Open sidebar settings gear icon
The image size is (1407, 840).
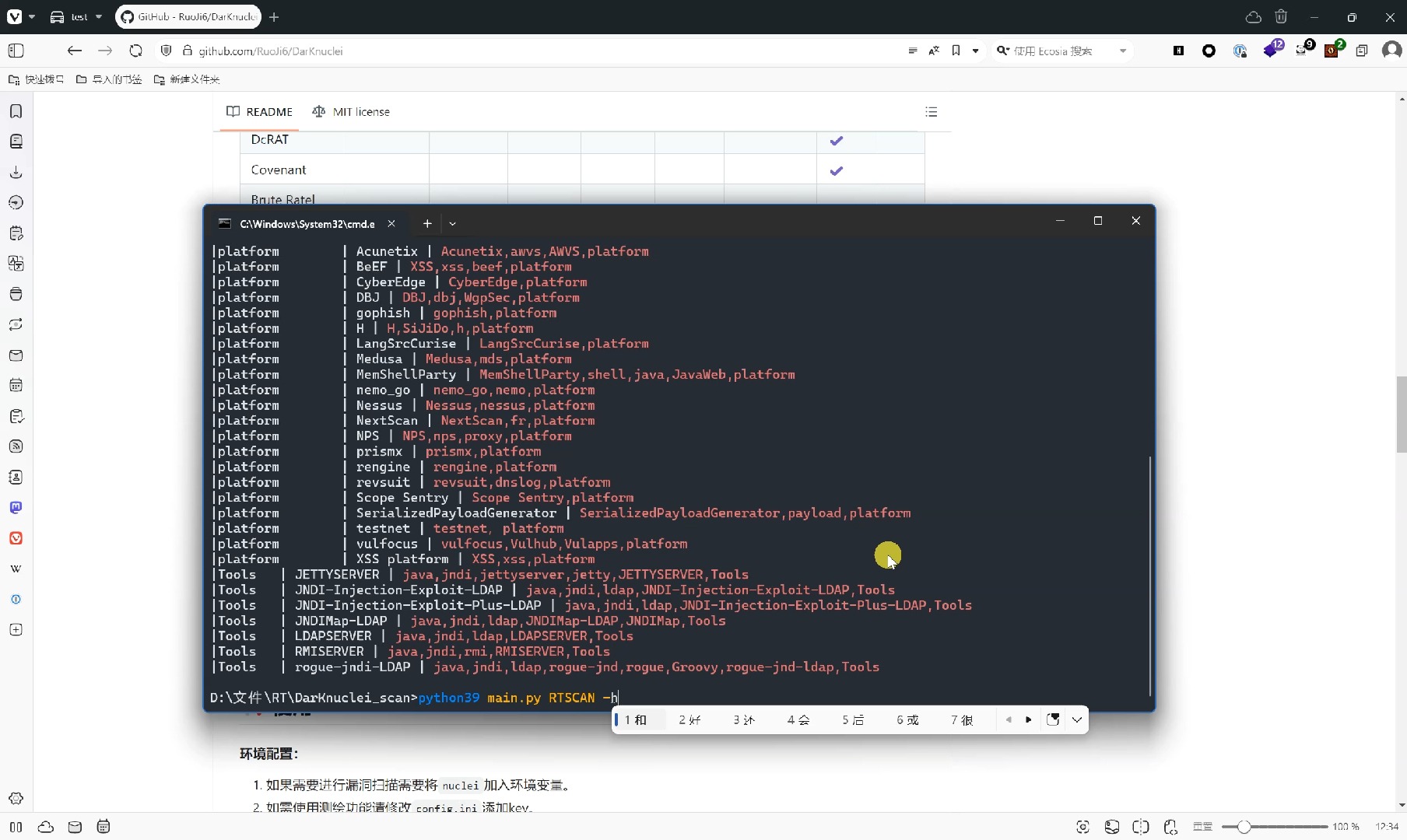(x=16, y=799)
